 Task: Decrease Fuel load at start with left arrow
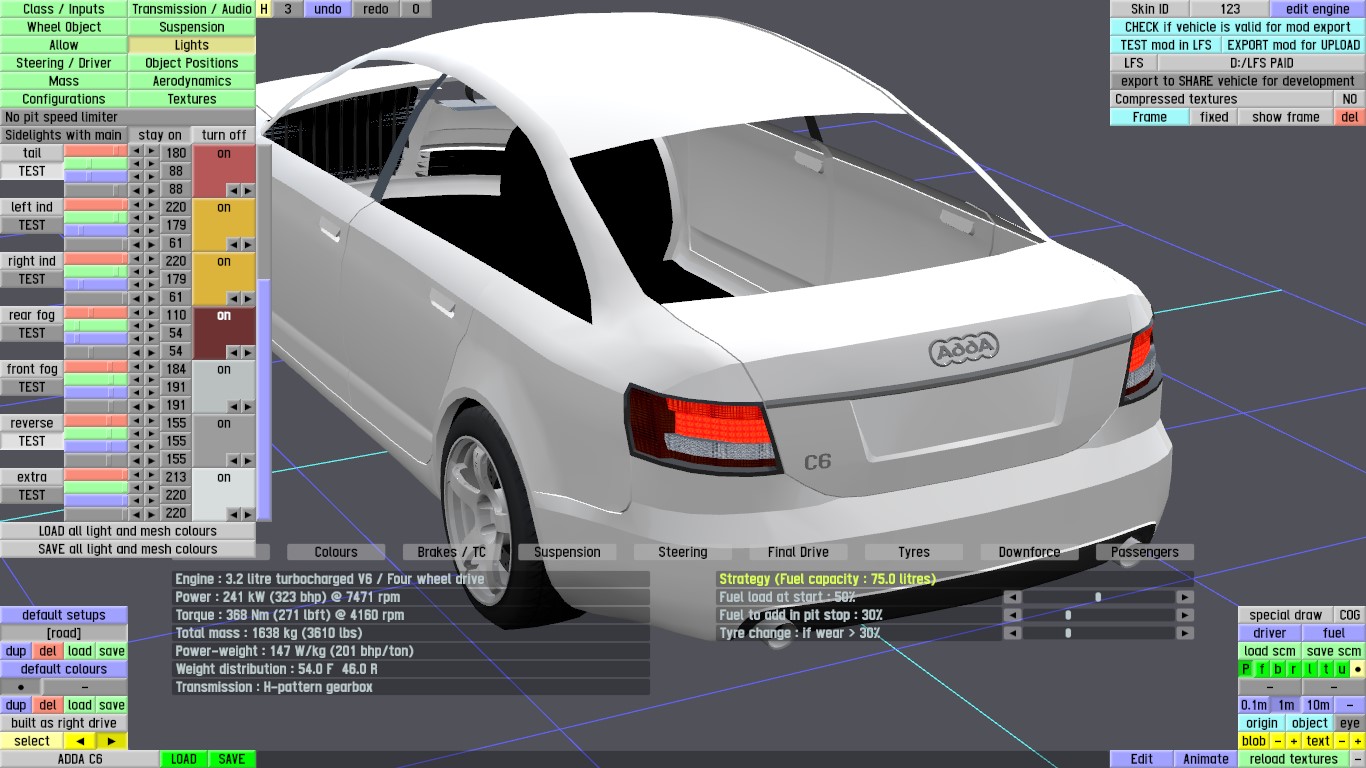pos(1013,597)
